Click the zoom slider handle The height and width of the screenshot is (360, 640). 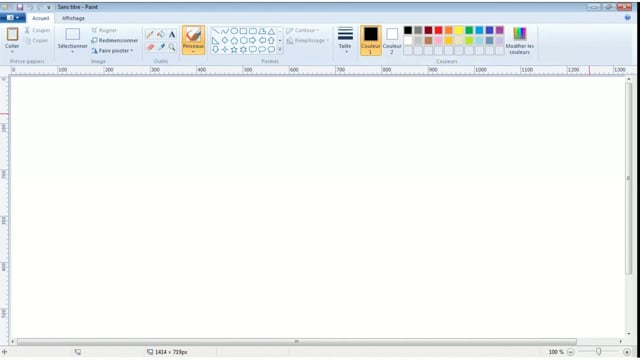pyautogui.click(x=598, y=351)
